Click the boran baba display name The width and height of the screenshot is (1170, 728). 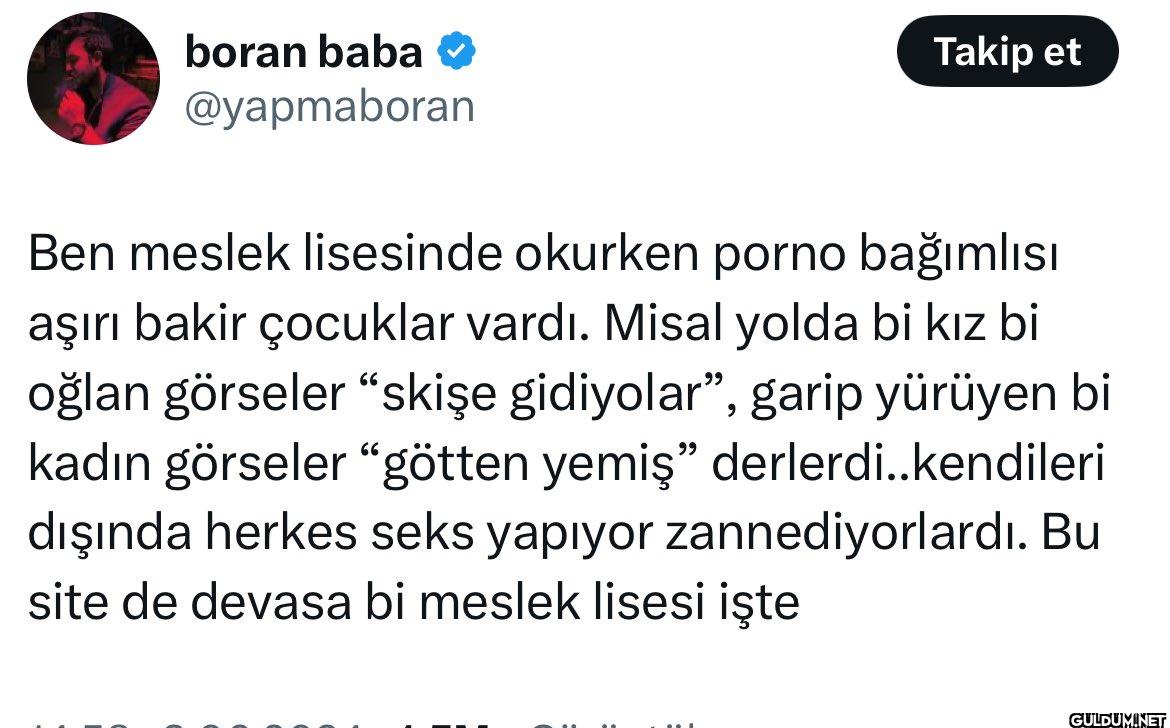[x=304, y=52]
